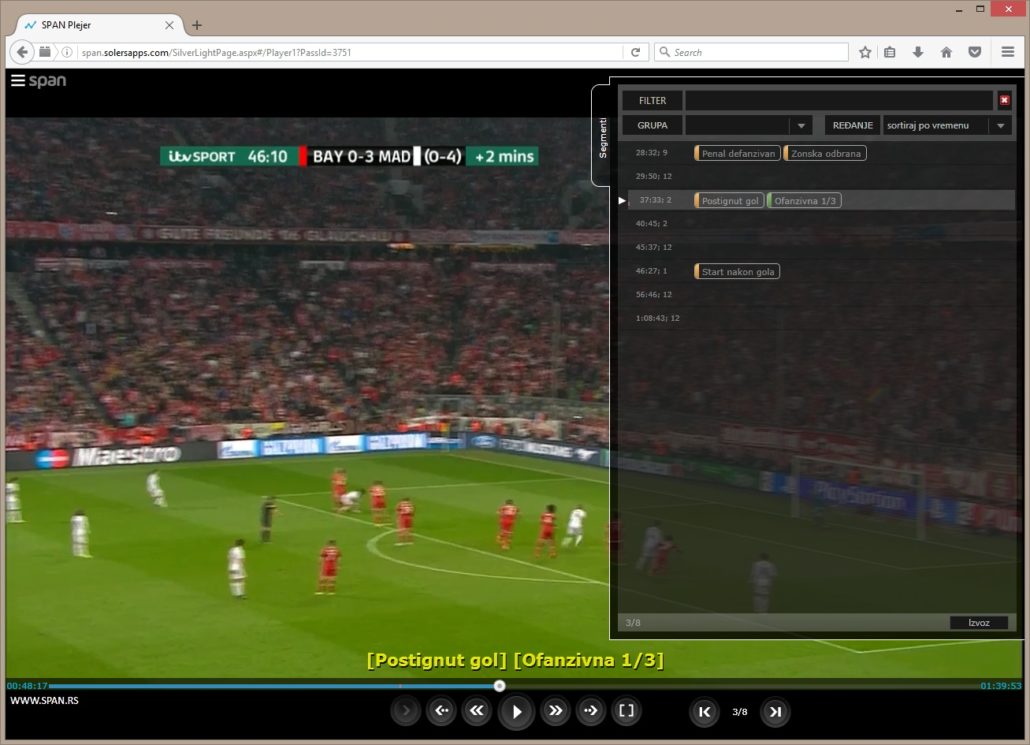The width and height of the screenshot is (1030, 745).
Task: Open the Pocket shield icon
Action: [975, 52]
